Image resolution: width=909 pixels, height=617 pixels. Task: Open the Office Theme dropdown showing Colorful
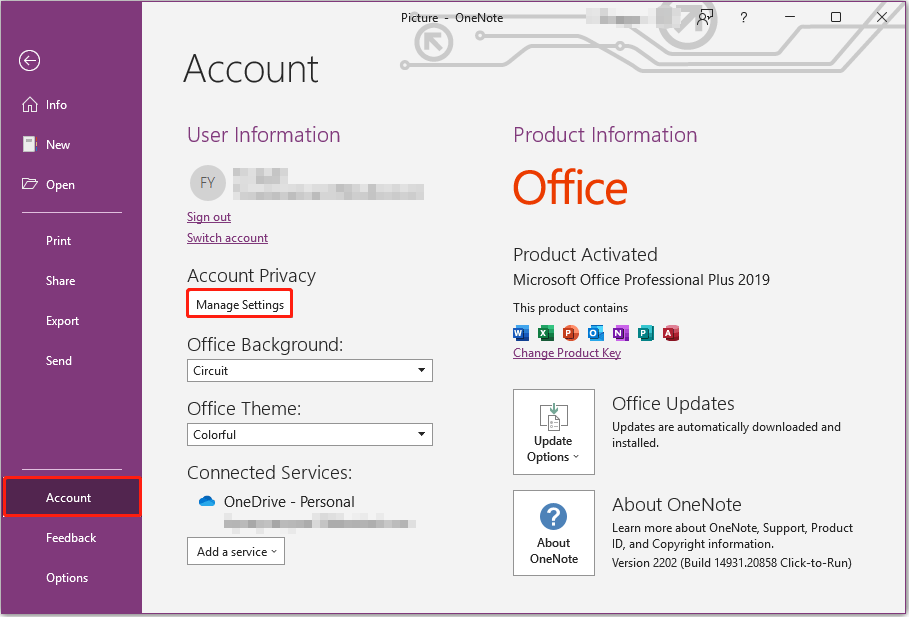click(309, 434)
